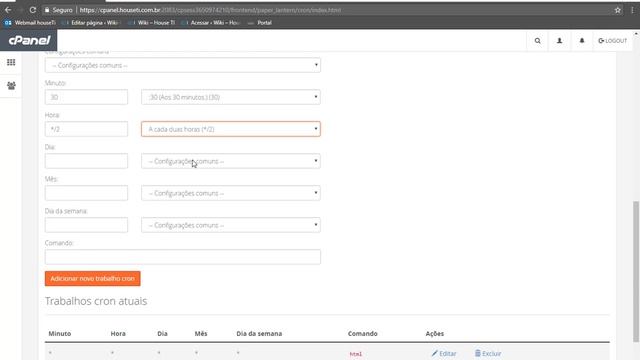Viewport: 640px width, 360px height.
Task: Open cPanel home grid icon in sidebar
Action: 11,62
